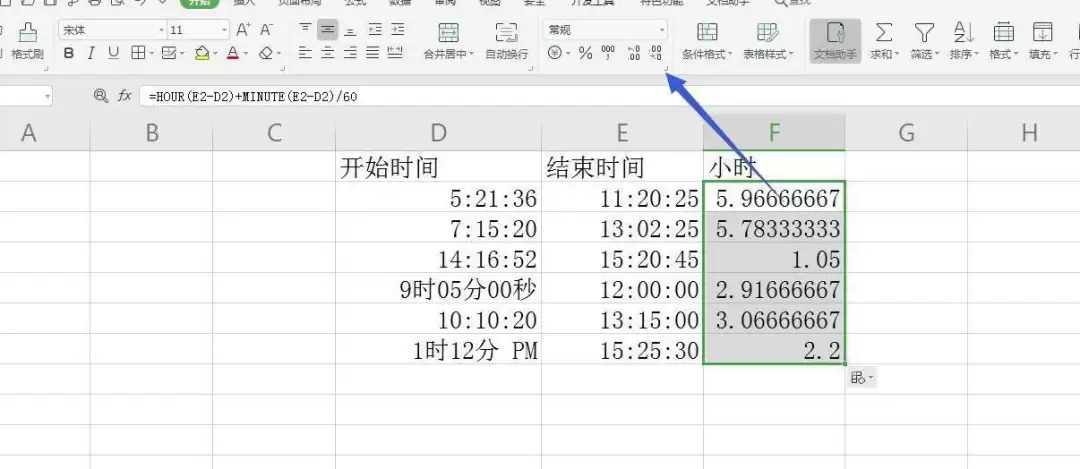The height and width of the screenshot is (469, 1080).
Task: Apply the percent style (%) format
Action: click(x=585, y=53)
